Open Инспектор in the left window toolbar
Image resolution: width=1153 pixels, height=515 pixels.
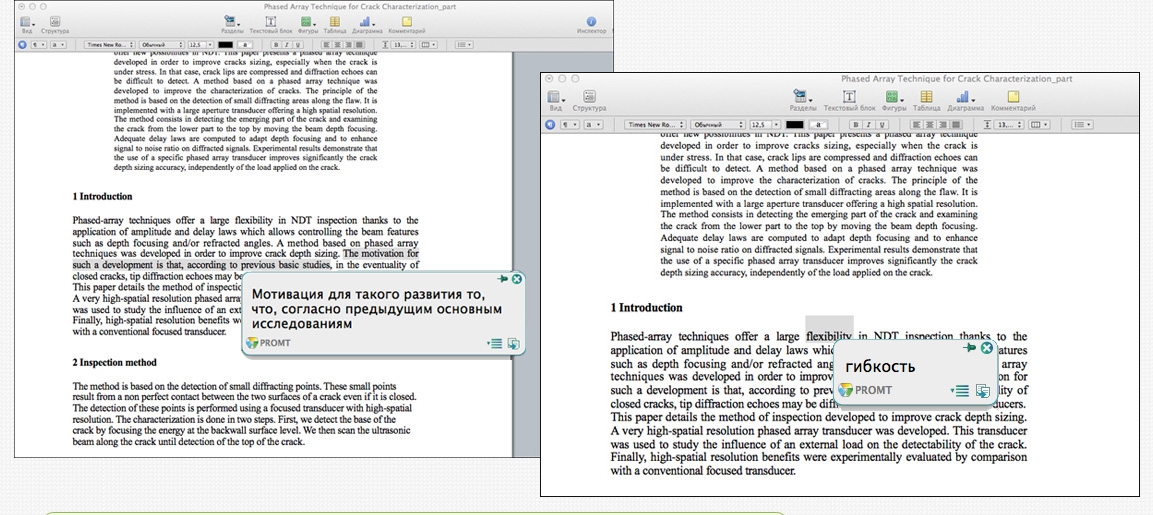pyautogui.click(x=590, y=23)
